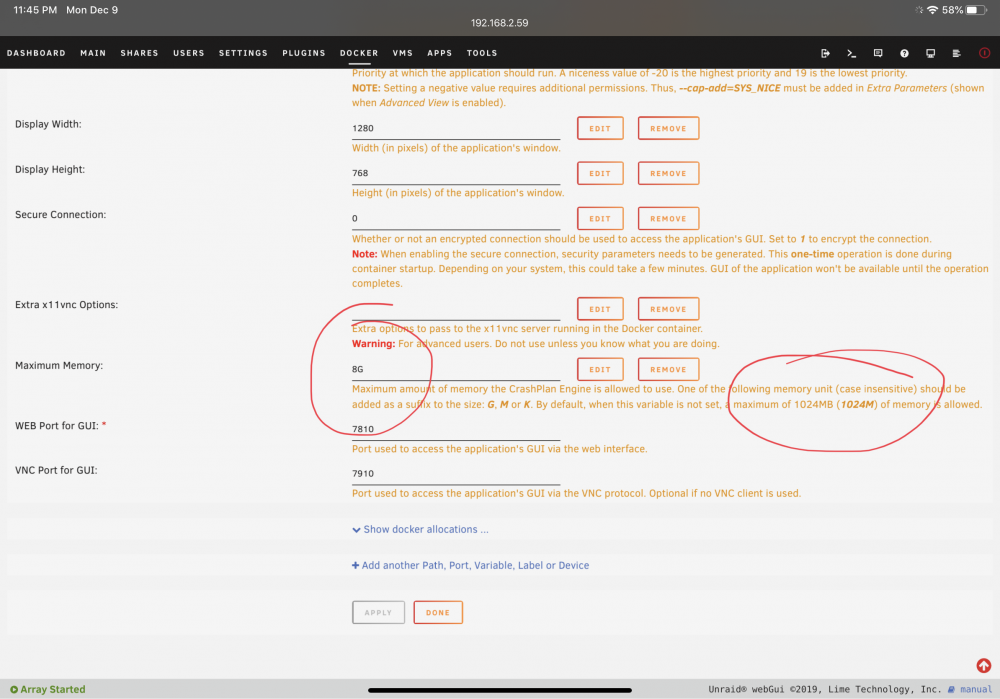Open the system log lines icon

pos(957,53)
